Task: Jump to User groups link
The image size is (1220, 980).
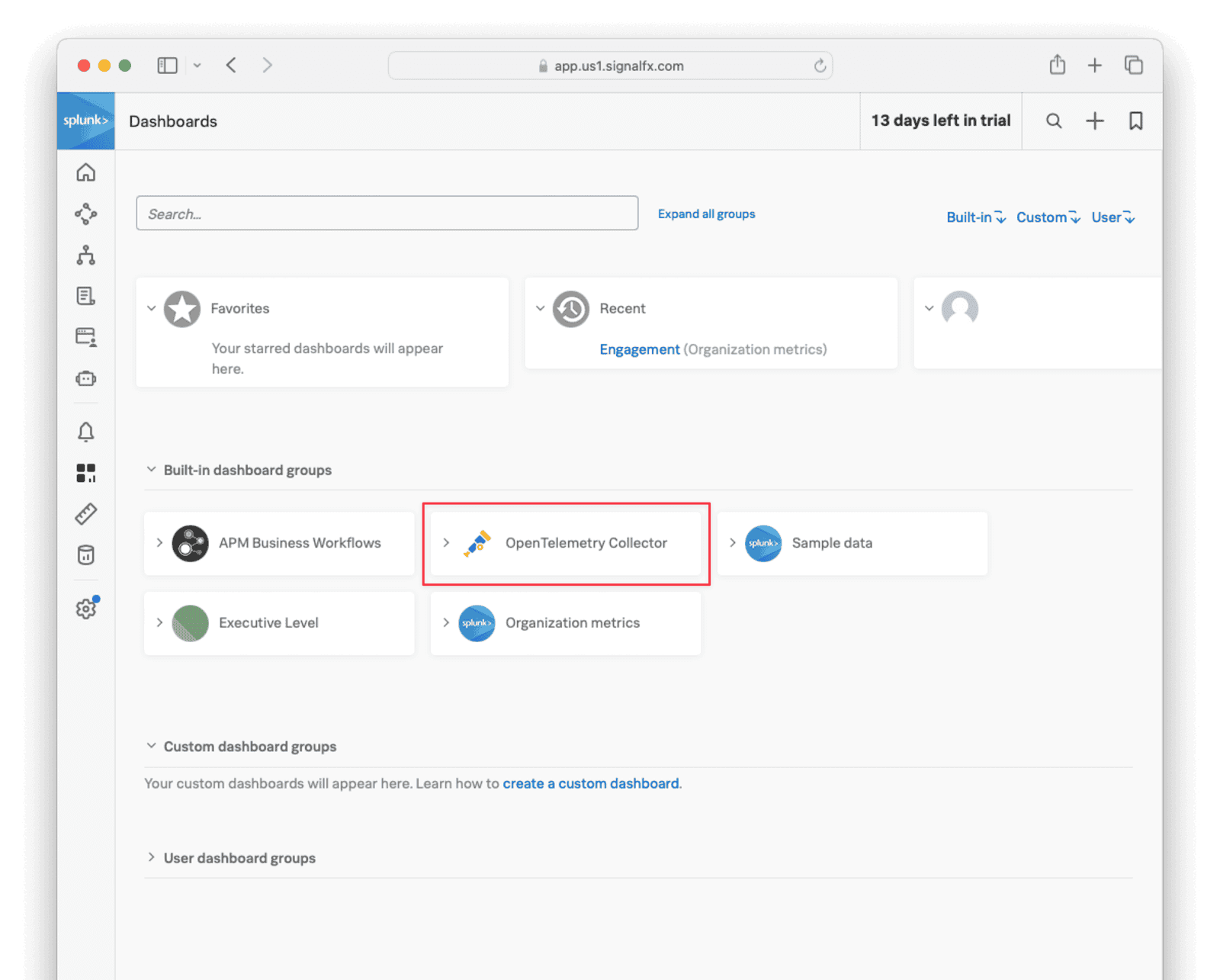Action: coord(1113,217)
